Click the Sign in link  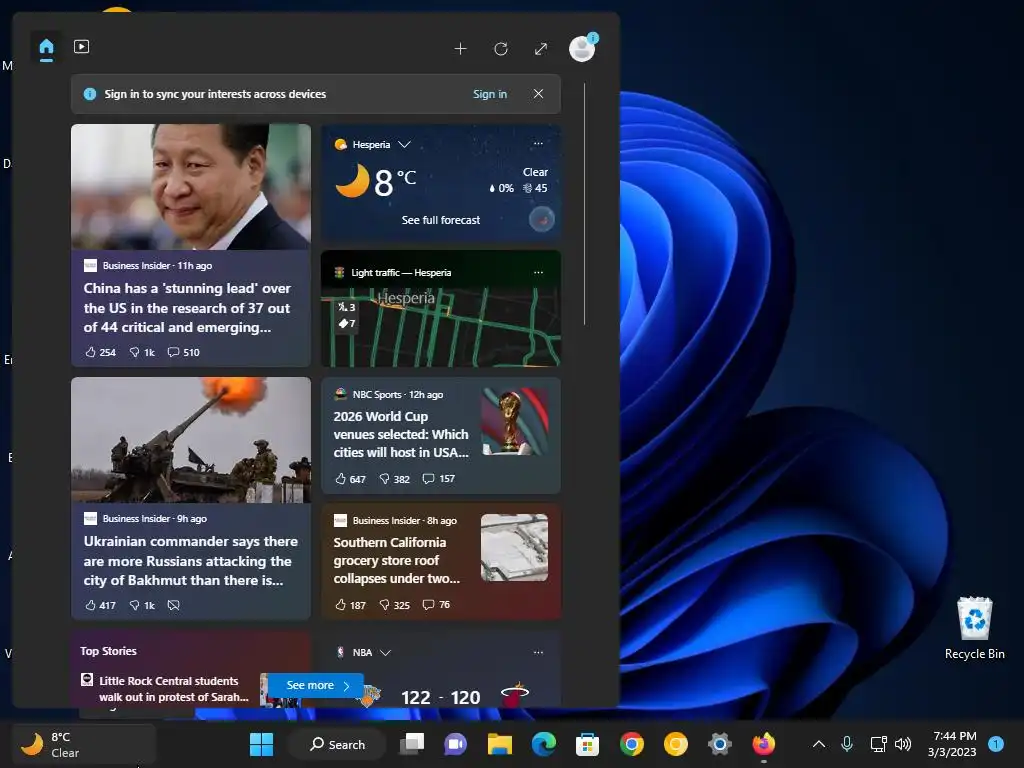[490, 94]
